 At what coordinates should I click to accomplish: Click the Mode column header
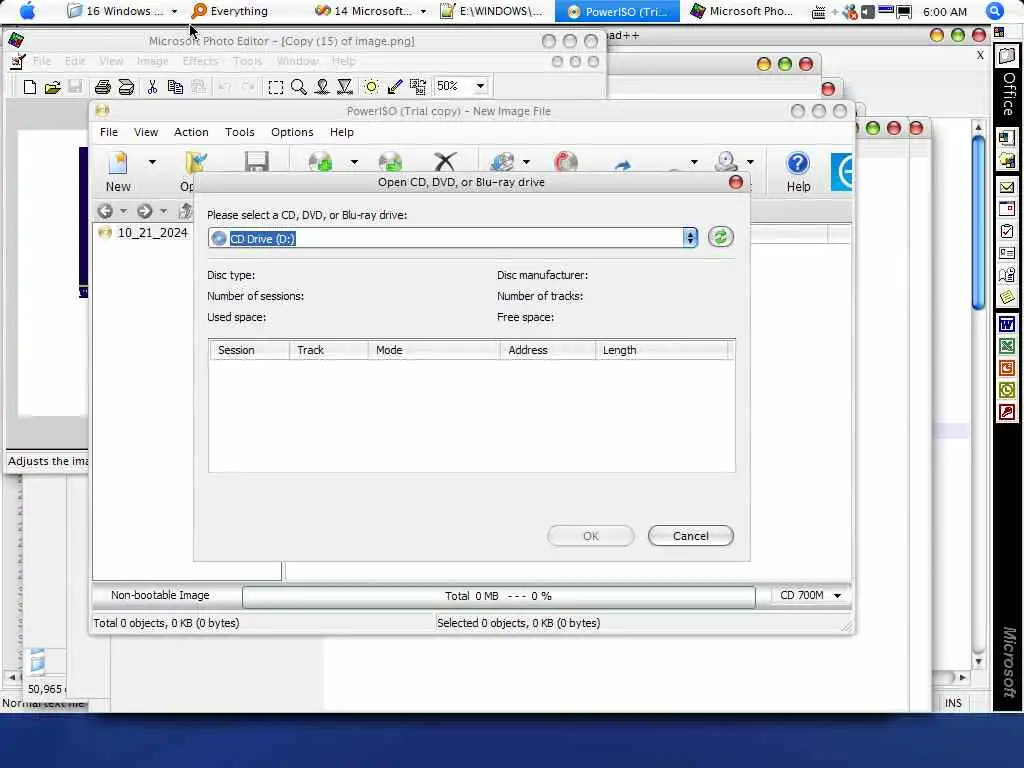point(434,350)
